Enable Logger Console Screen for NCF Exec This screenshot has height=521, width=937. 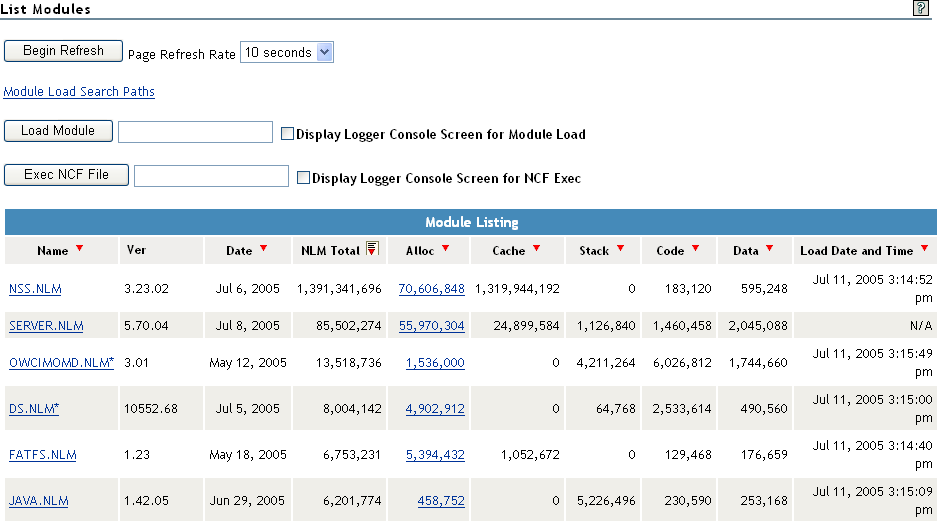pos(303,178)
